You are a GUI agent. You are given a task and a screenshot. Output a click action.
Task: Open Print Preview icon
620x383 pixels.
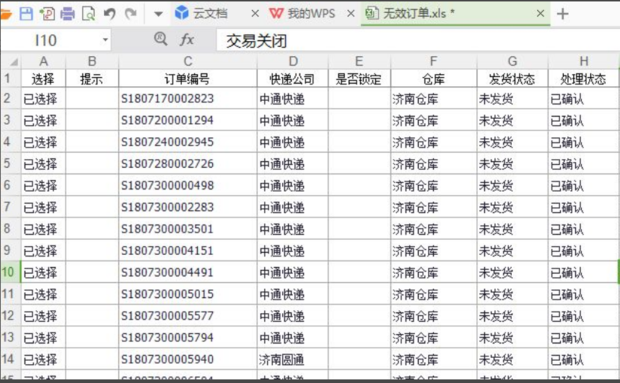89,14
